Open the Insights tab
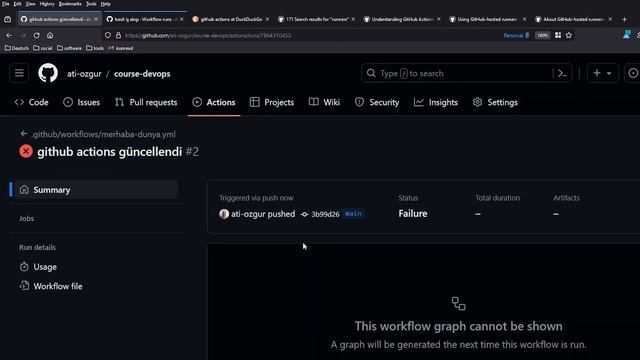 point(436,102)
